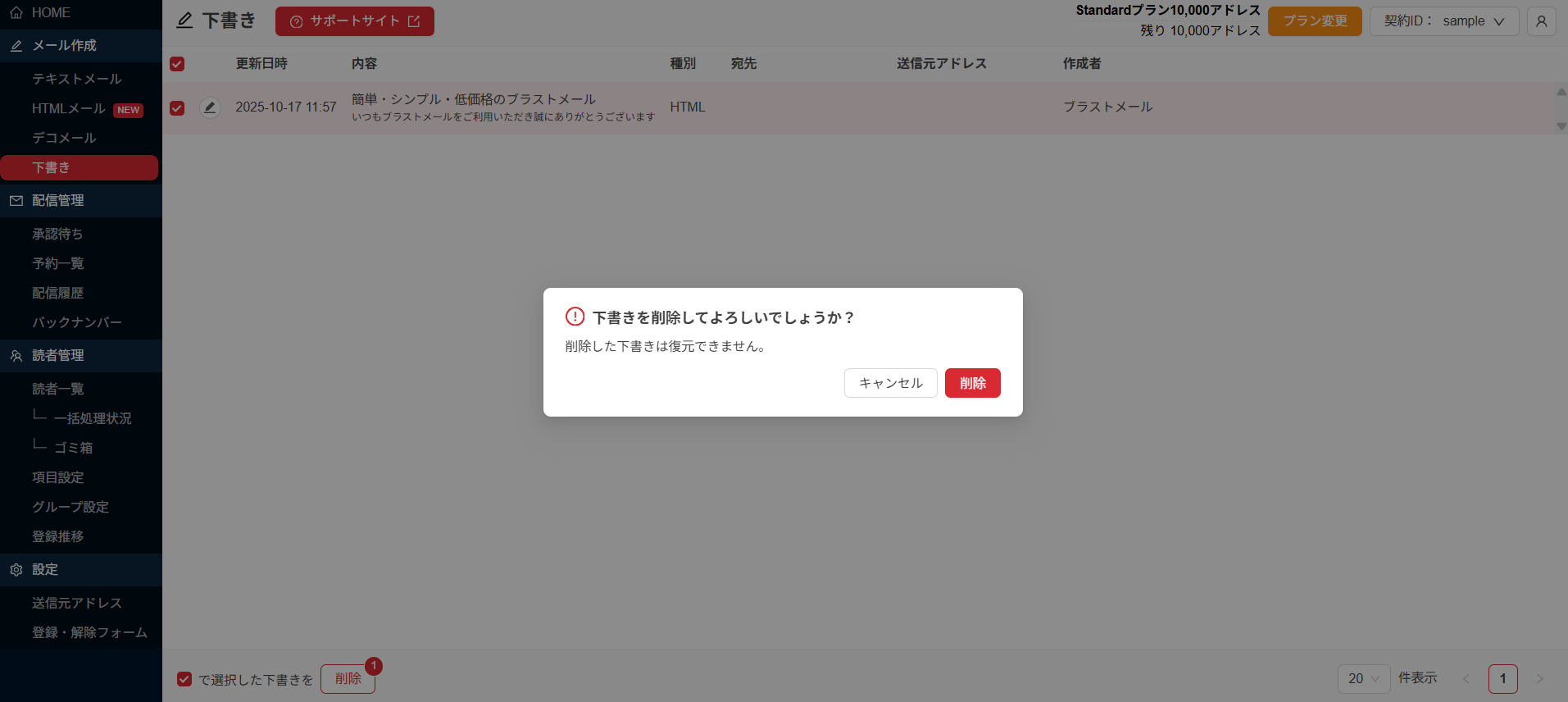Click the gear icon beside 設定
Image resolution: width=1568 pixels, height=702 pixels.
tap(16, 570)
